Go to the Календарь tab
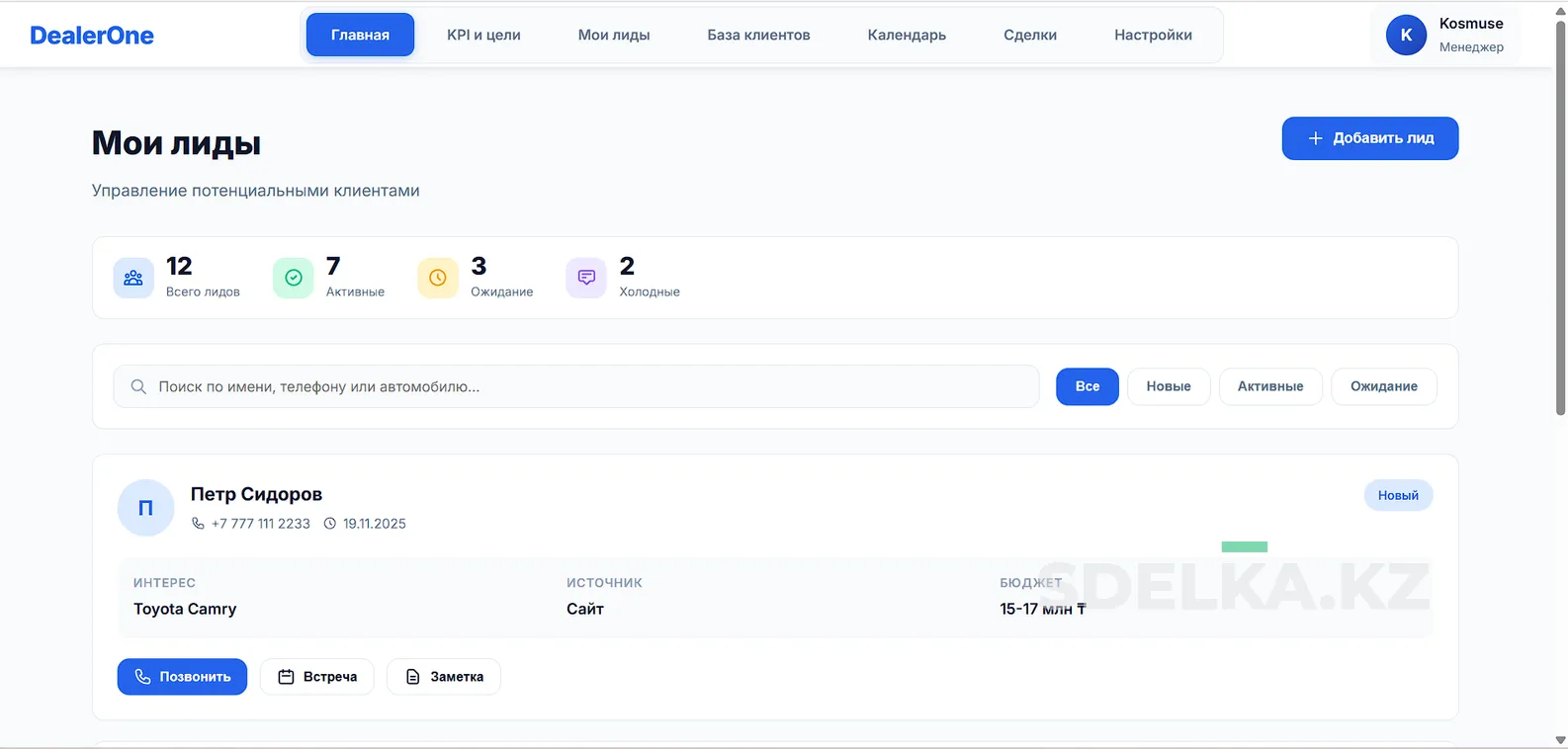 tap(907, 35)
